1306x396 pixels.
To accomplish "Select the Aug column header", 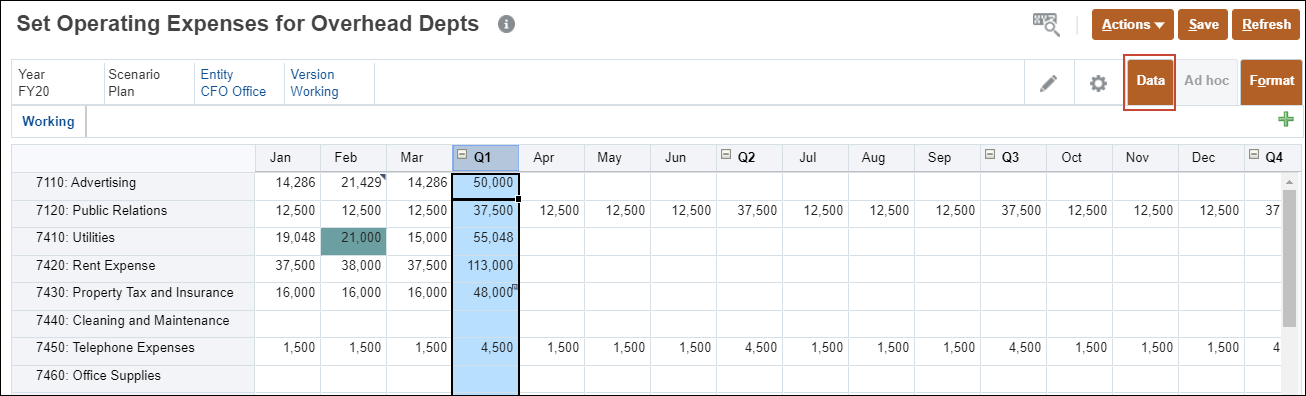I will coord(882,158).
